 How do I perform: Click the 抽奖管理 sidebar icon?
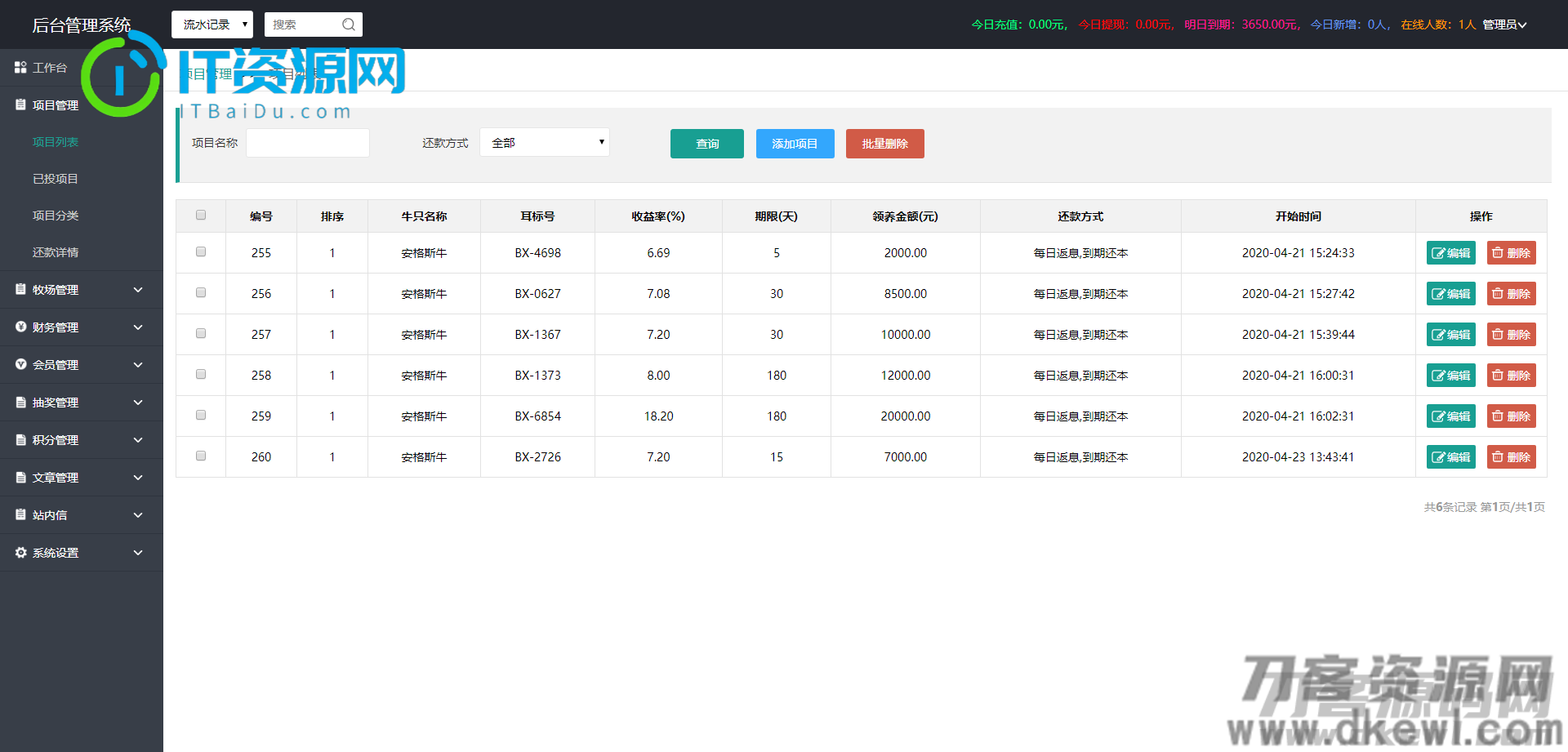tap(21, 402)
